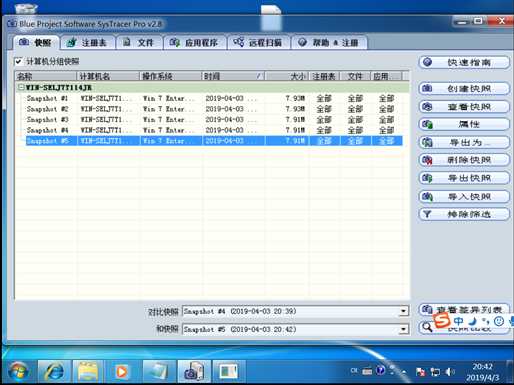
Task: Click the red-marked icon on 删除快照
Action: (427, 160)
